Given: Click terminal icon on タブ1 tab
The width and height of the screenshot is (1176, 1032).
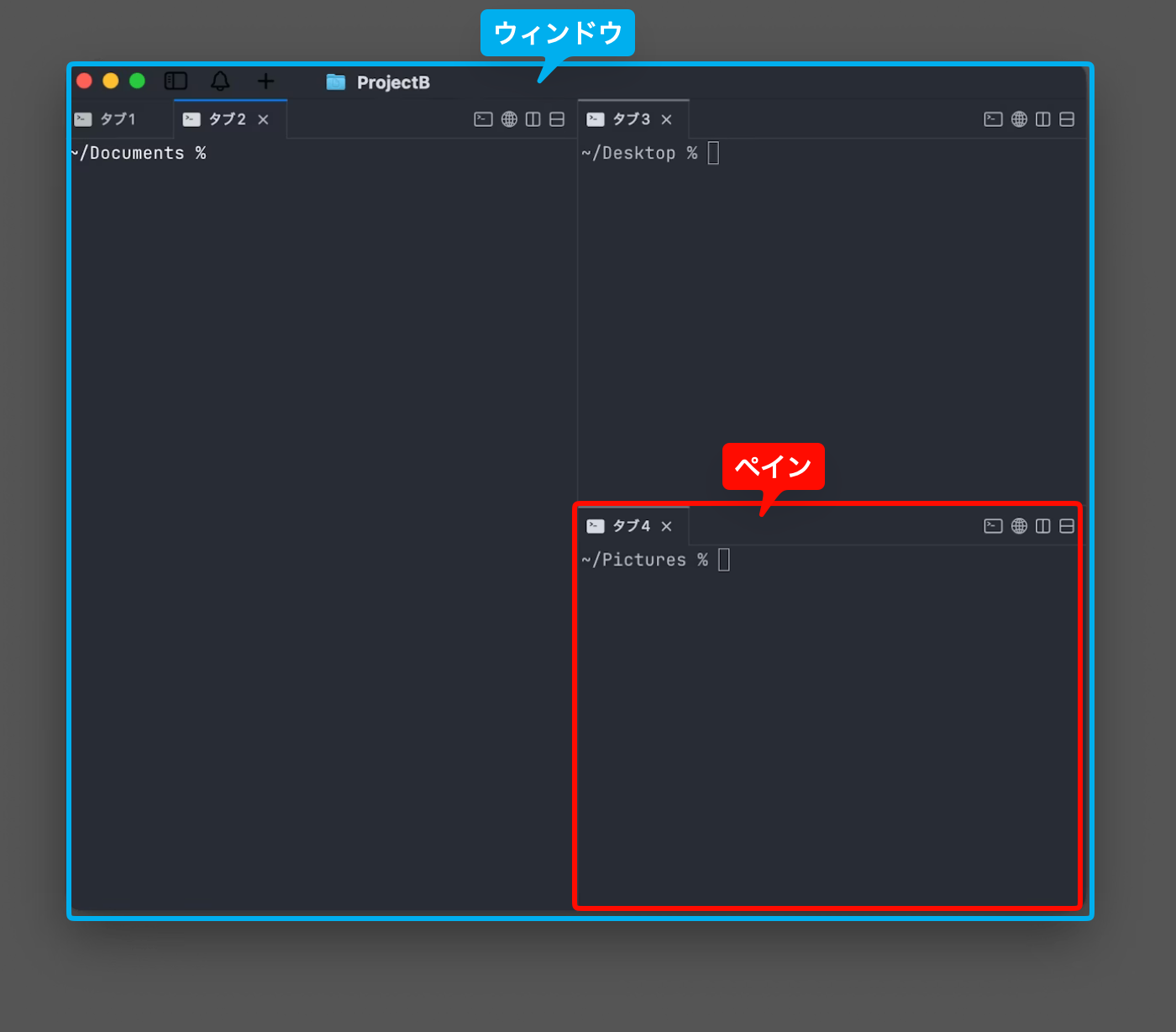Looking at the screenshot, I should (x=82, y=119).
